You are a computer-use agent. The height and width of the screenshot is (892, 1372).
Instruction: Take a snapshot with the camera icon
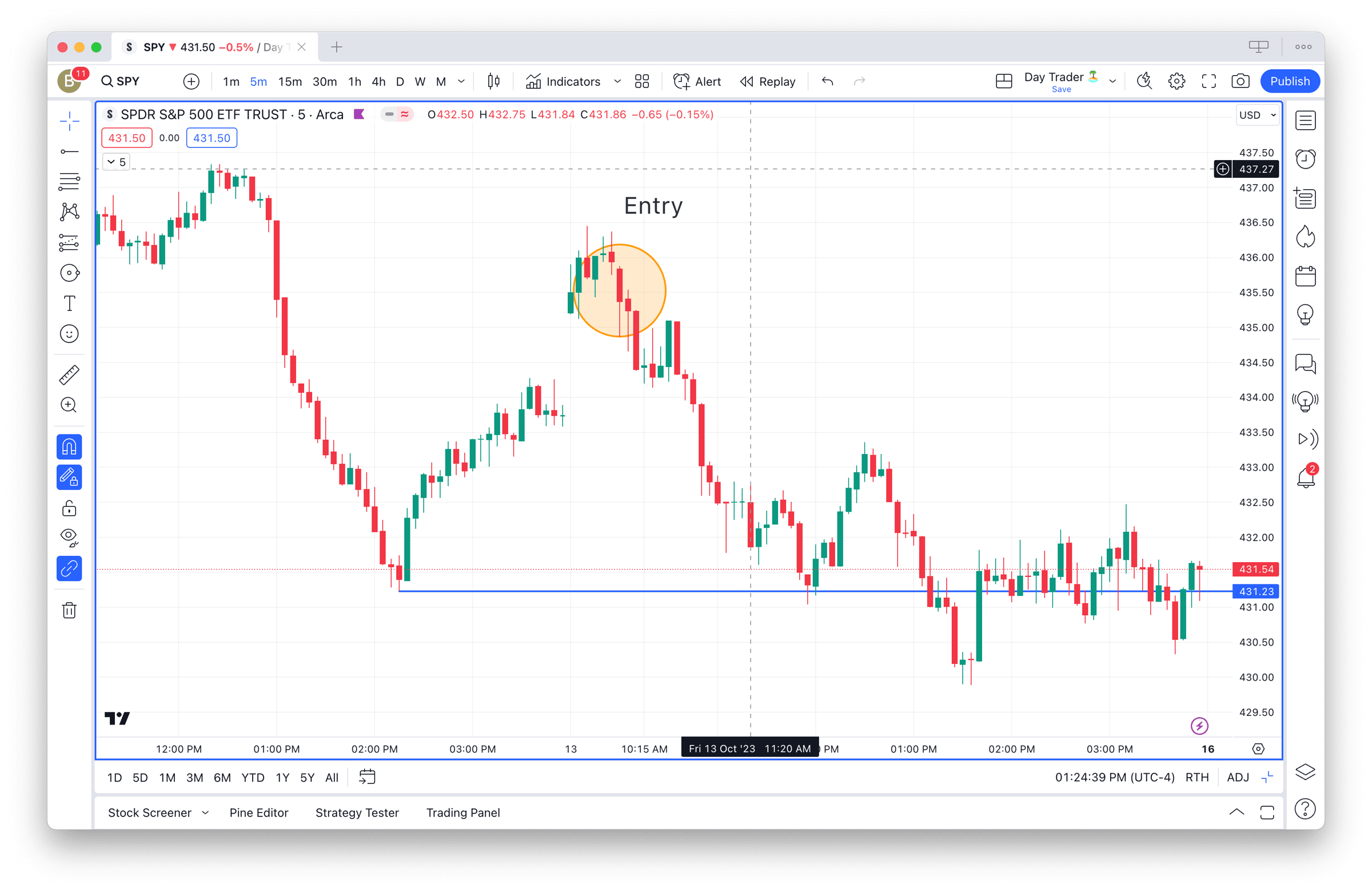[1240, 81]
